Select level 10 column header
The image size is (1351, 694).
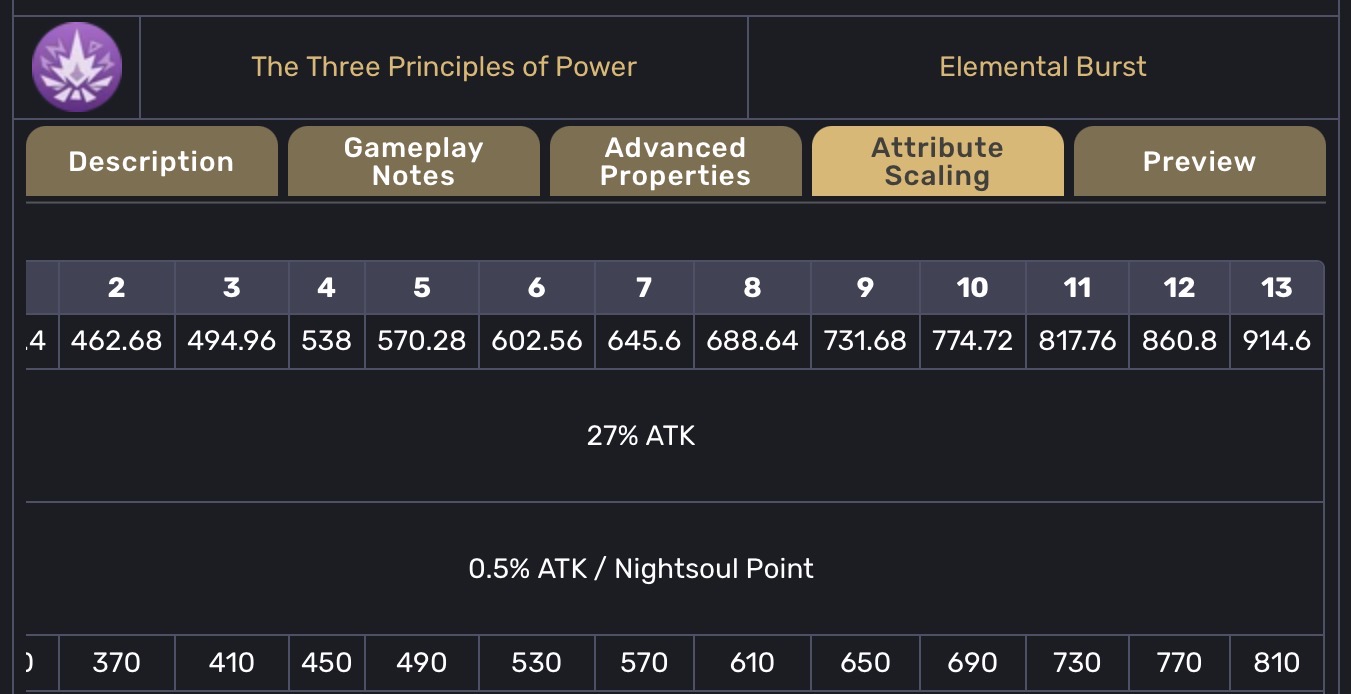pyautogui.click(x=972, y=288)
